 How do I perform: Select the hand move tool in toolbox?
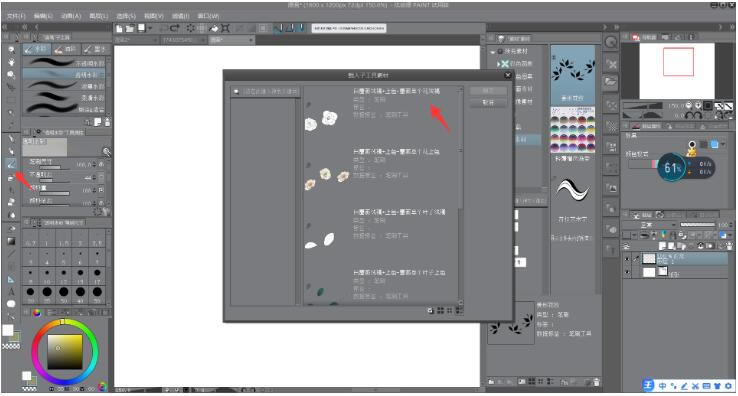11,62
